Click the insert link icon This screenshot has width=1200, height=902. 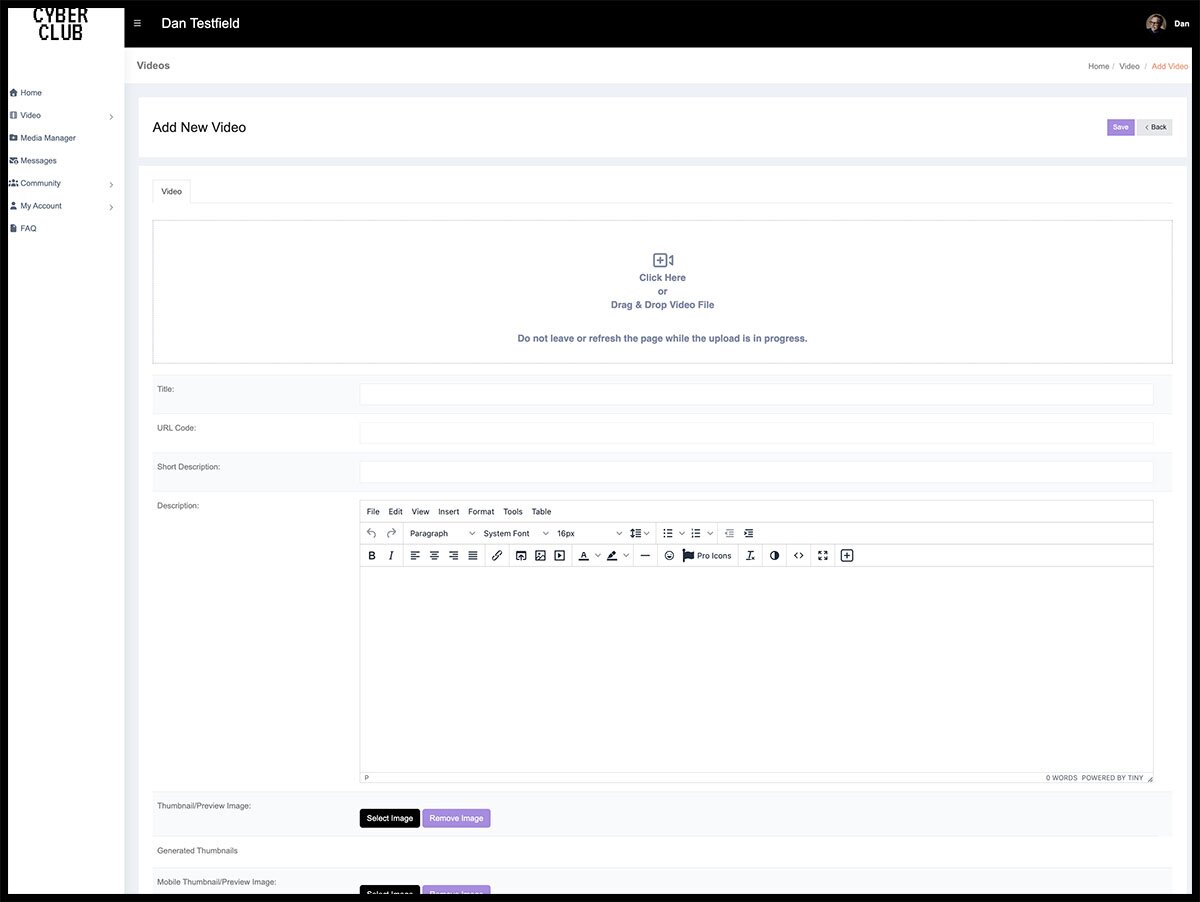click(x=497, y=556)
